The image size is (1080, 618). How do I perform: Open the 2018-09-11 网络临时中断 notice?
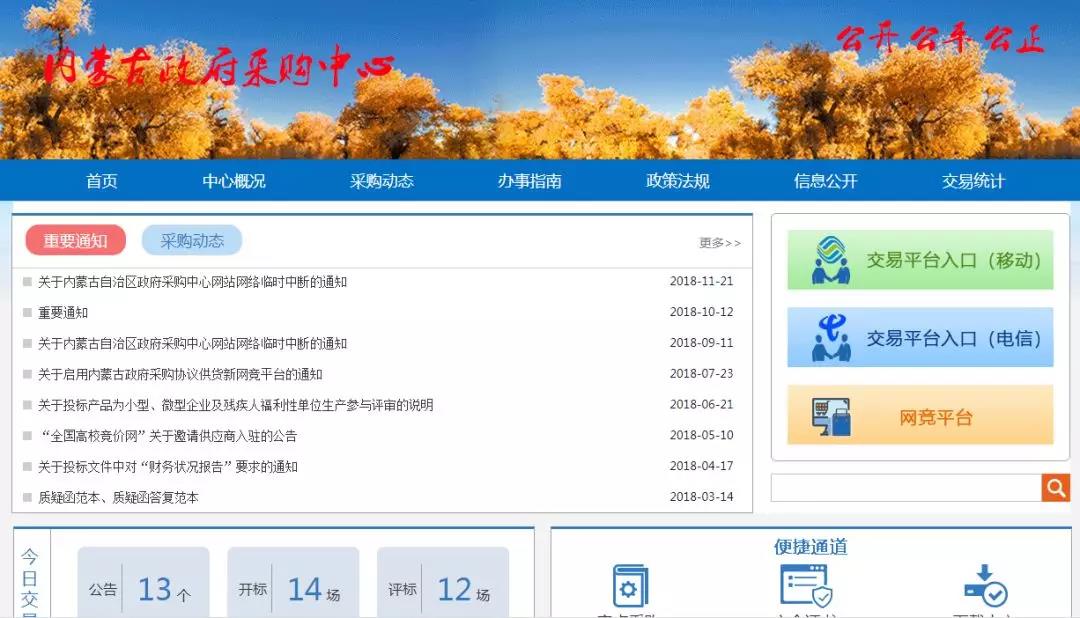[192, 344]
